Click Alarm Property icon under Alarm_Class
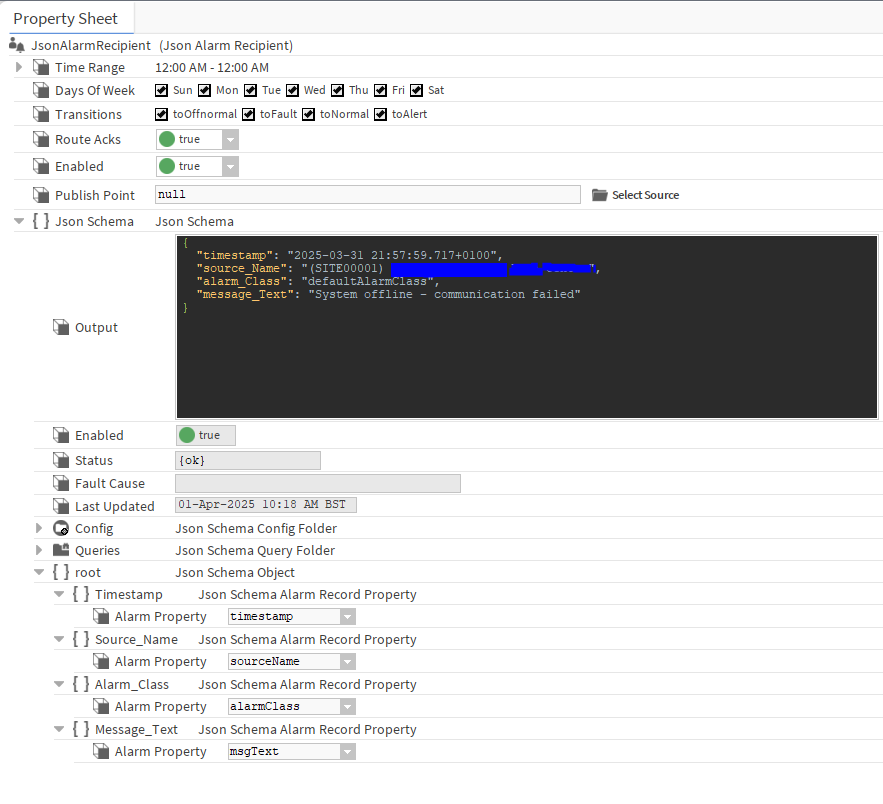Viewport: 883px width, 804px height. (x=101, y=706)
